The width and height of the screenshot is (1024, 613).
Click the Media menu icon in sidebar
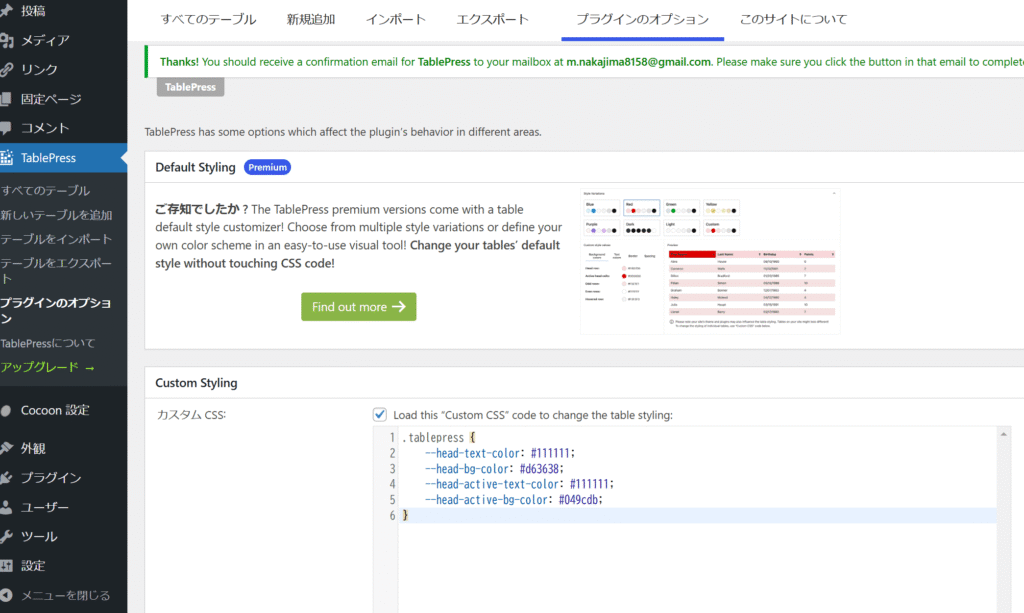pyautogui.click(x=7, y=41)
